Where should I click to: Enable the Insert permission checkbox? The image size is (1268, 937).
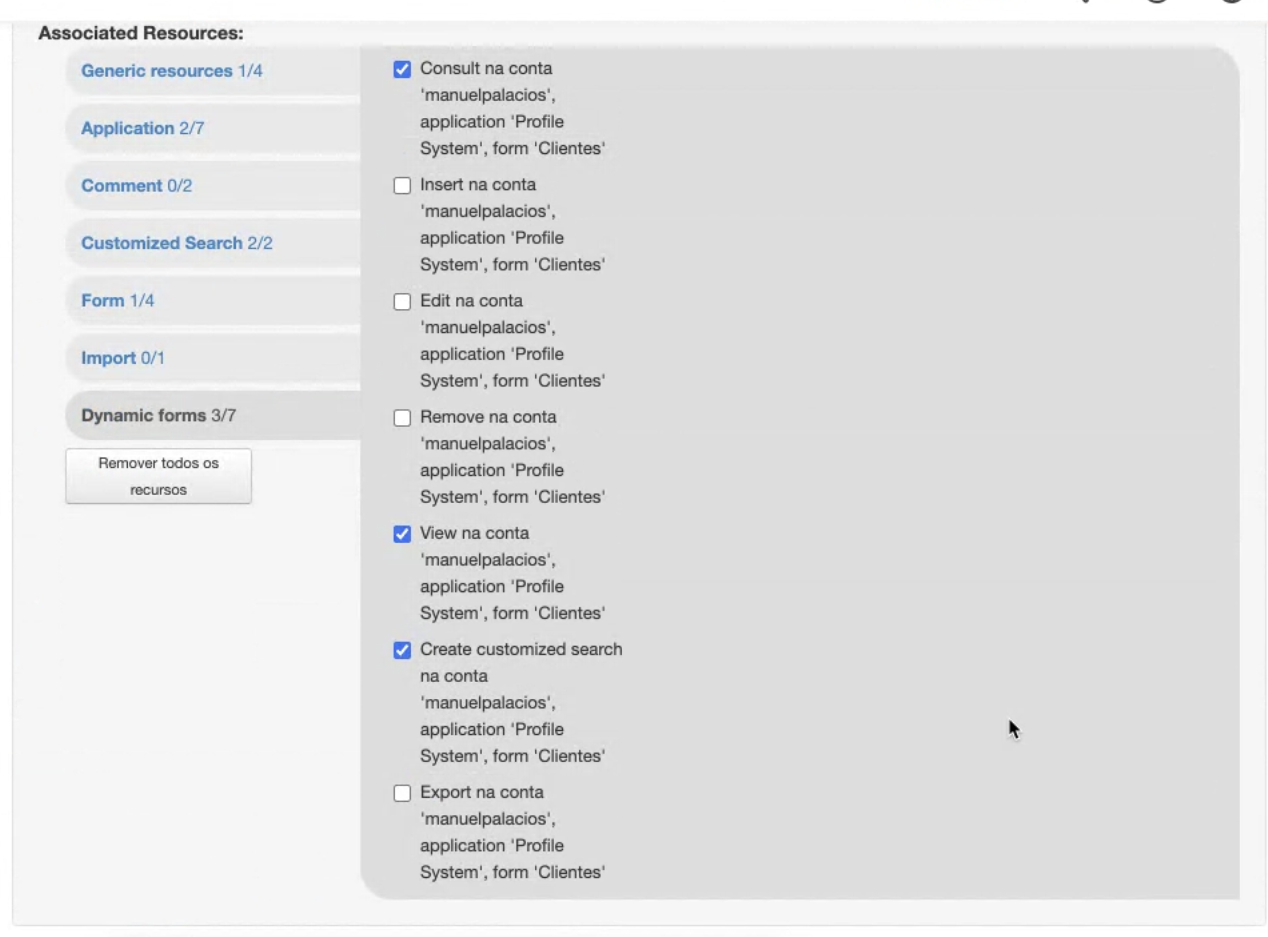tap(402, 186)
